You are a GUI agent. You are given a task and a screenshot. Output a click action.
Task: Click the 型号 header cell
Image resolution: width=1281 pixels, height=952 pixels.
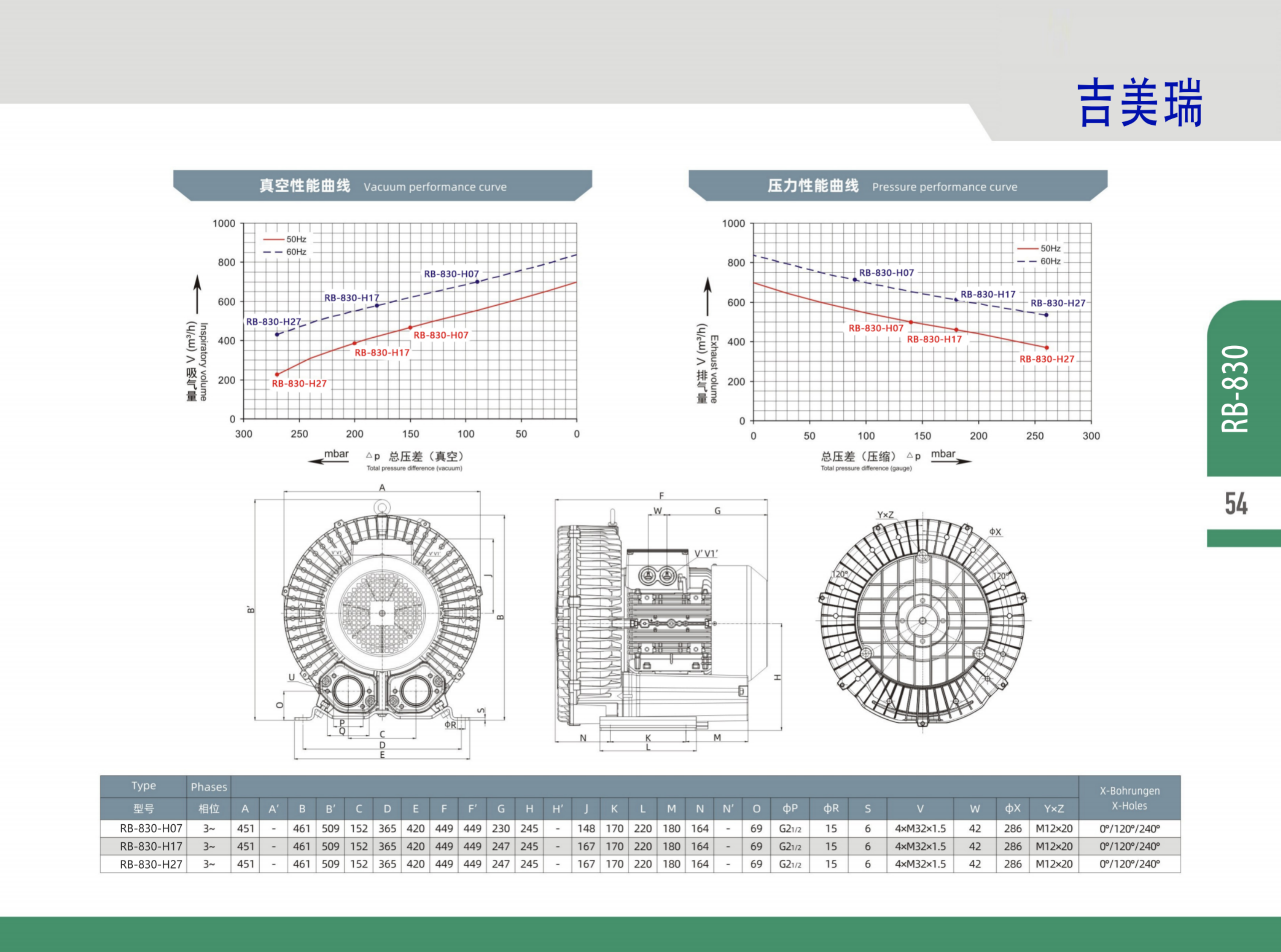pyautogui.click(x=143, y=809)
